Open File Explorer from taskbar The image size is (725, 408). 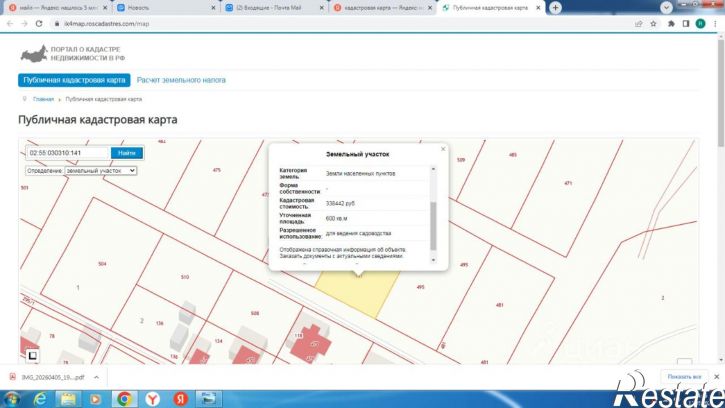point(68,399)
